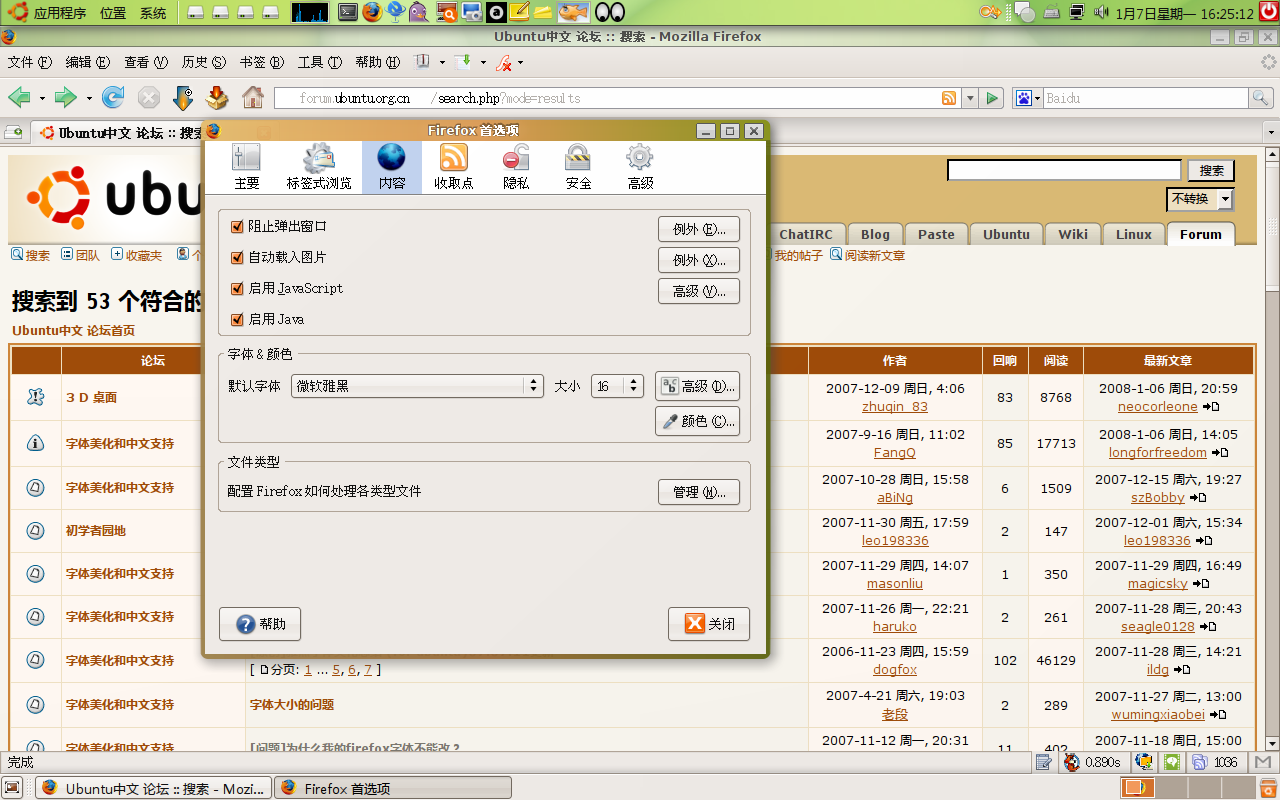Toggle the 启用 Java checkbox
This screenshot has height=800, width=1280.
tap(237, 320)
